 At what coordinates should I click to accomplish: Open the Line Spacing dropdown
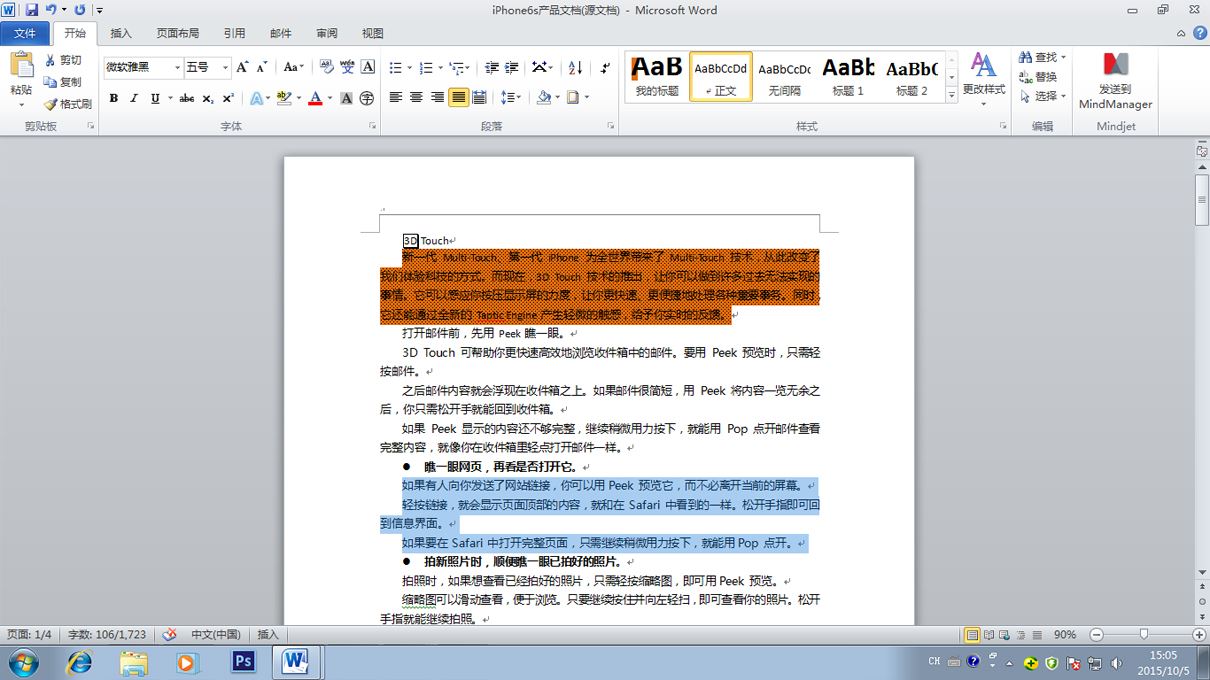(x=510, y=98)
